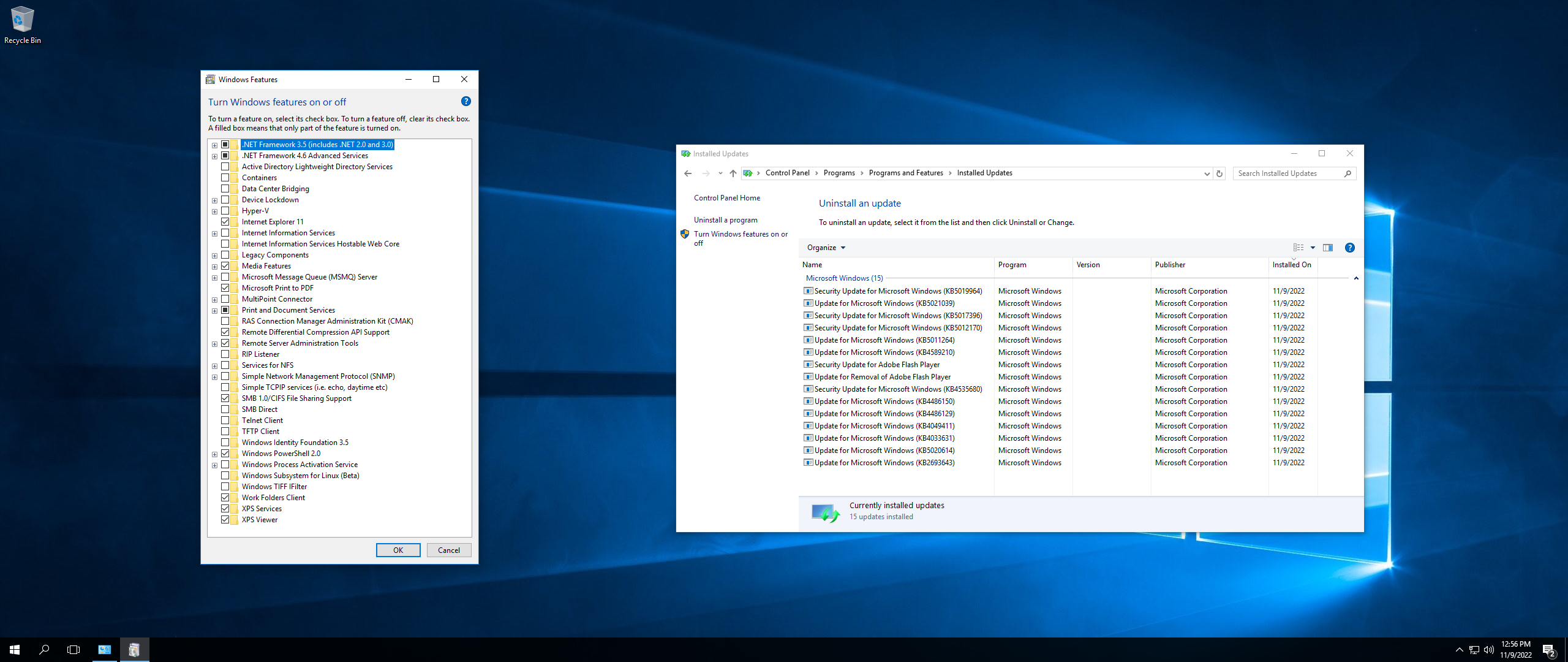Expand Print and Document Services node
1568x662 pixels.
click(x=214, y=311)
